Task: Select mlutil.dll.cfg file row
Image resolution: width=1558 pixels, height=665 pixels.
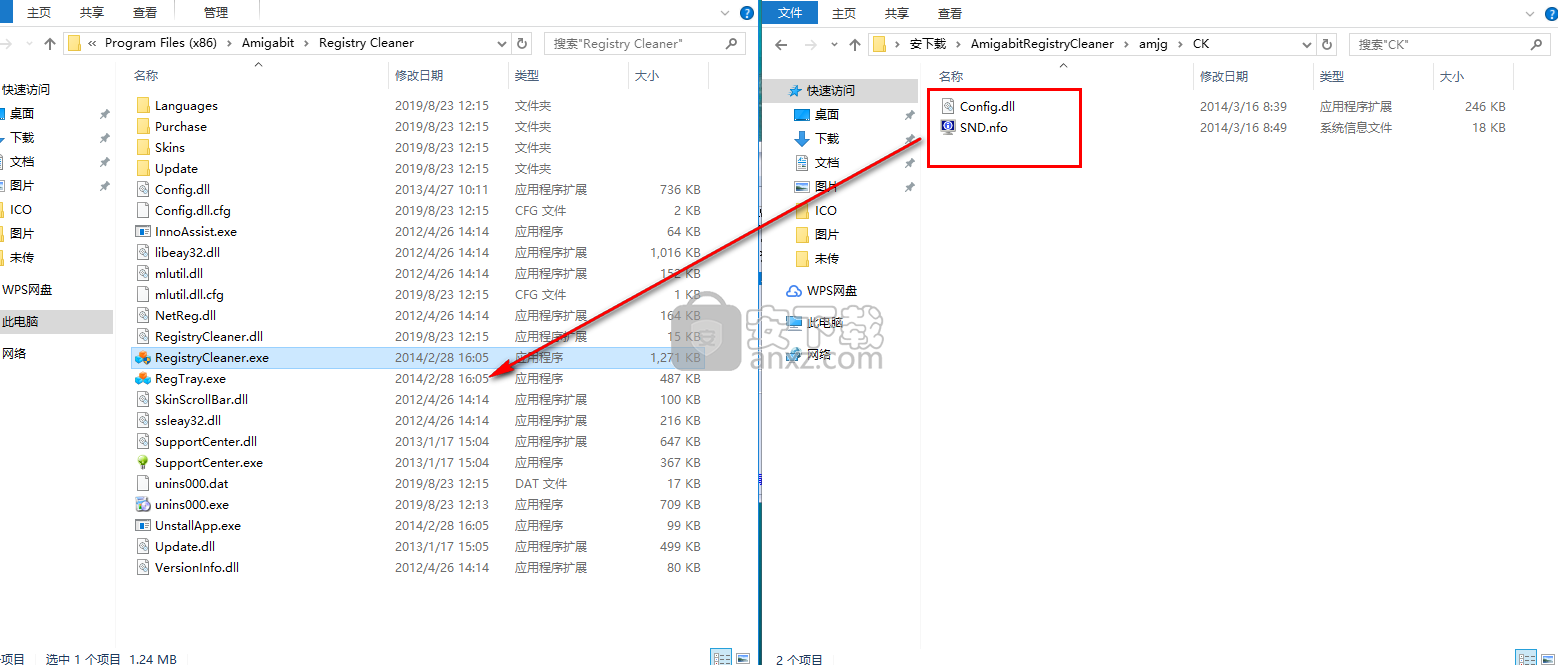Action: pos(418,294)
